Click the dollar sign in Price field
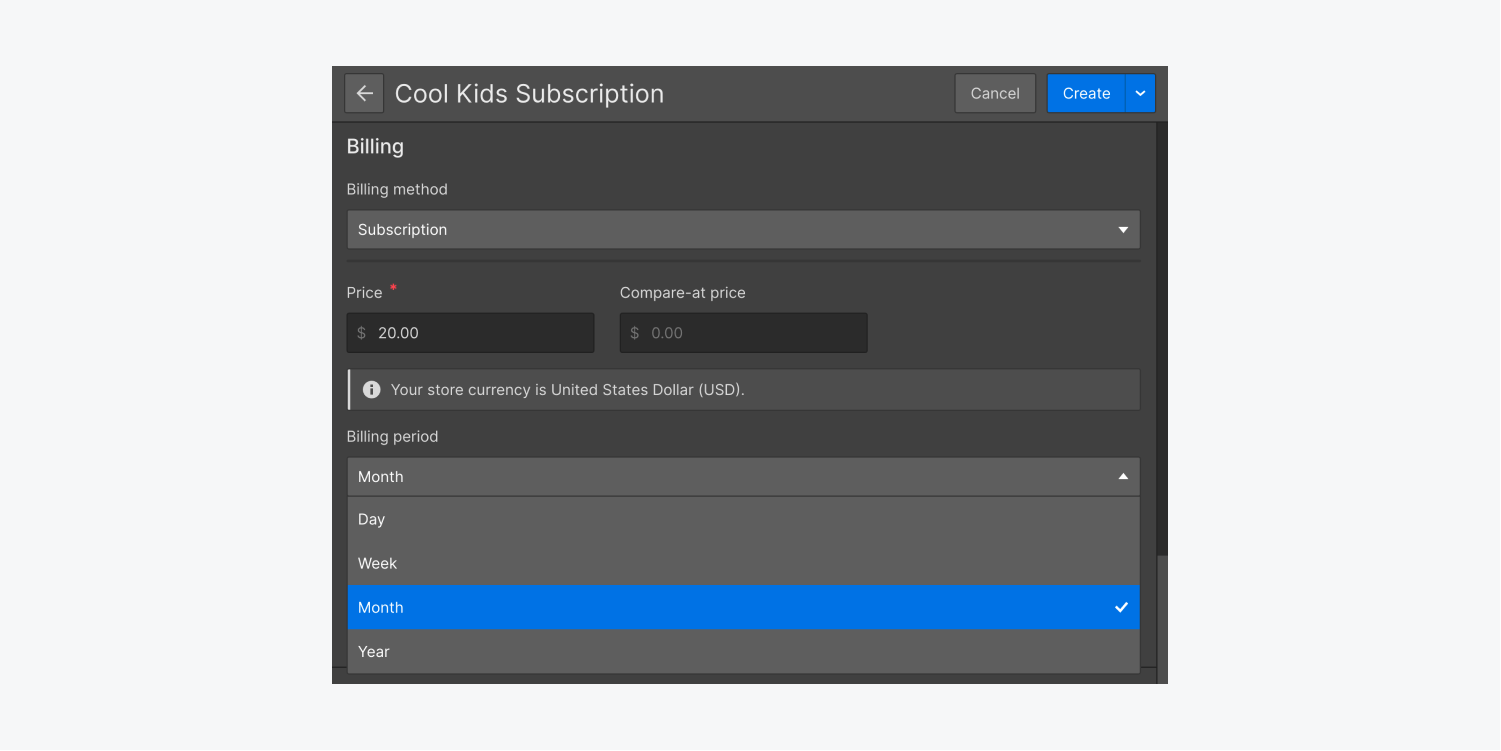1501x751 pixels. (x=362, y=333)
